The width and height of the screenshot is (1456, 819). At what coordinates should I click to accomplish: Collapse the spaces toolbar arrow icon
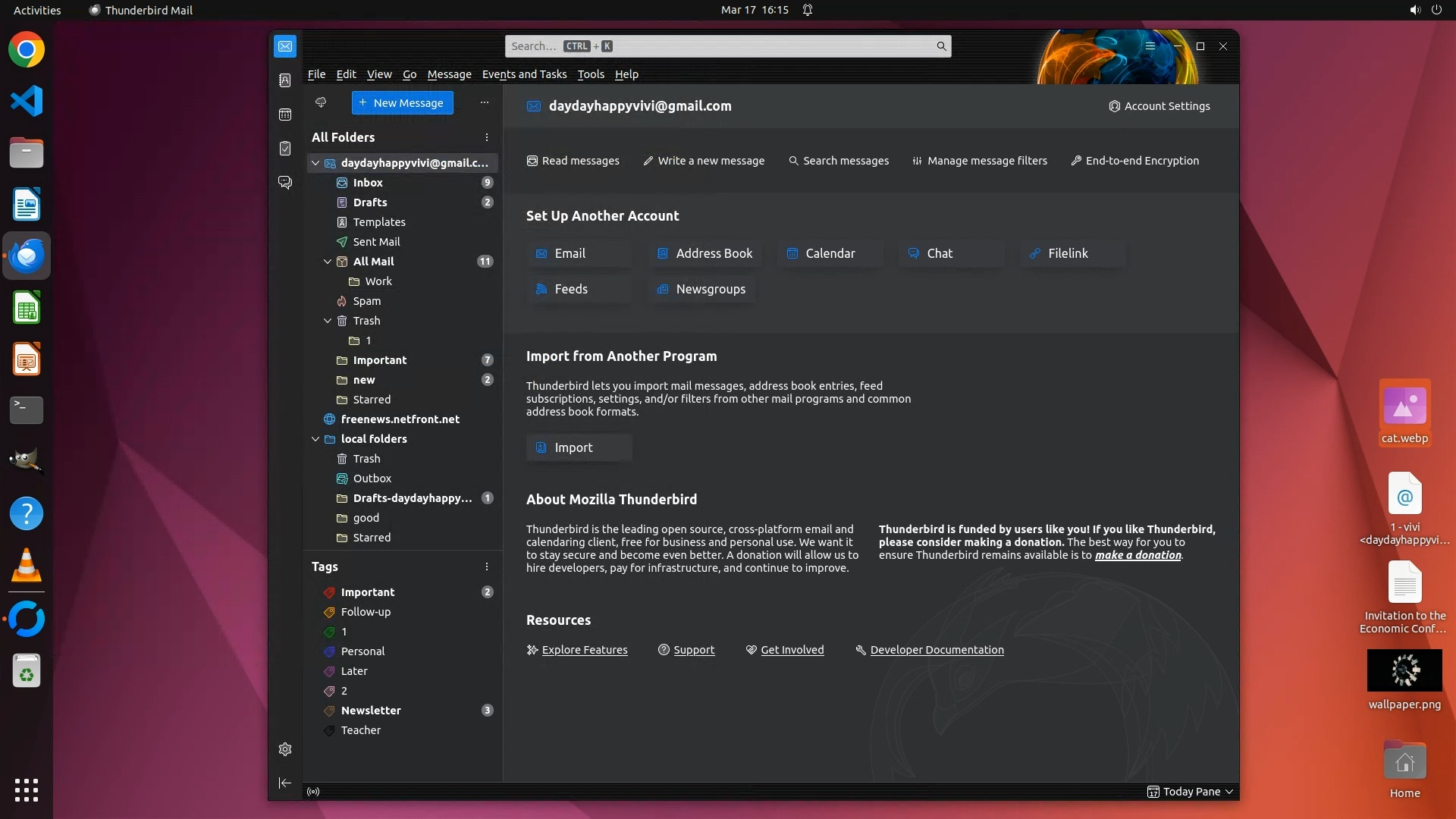[285, 783]
